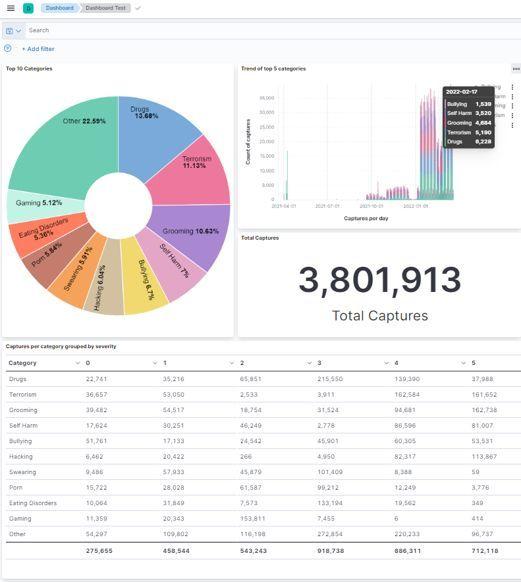This screenshot has width=521, height=582.
Task: Open the main navigation hamburger menu
Action: [x=11, y=8]
